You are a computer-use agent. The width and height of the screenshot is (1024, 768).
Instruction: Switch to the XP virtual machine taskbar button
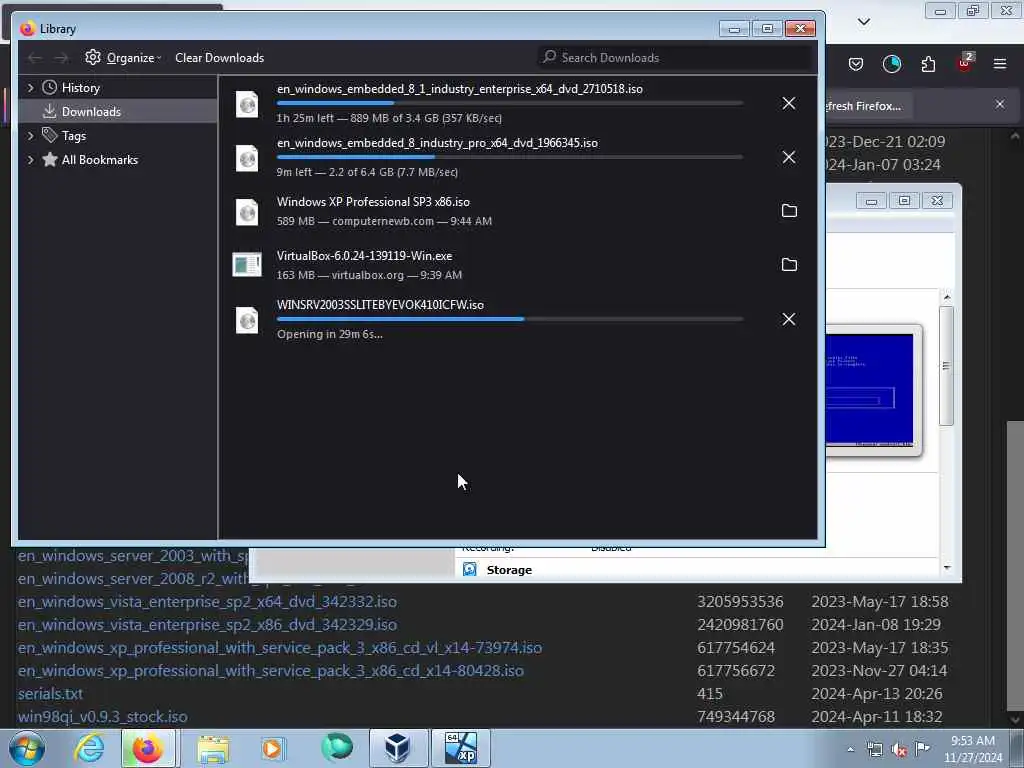click(x=460, y=748)
